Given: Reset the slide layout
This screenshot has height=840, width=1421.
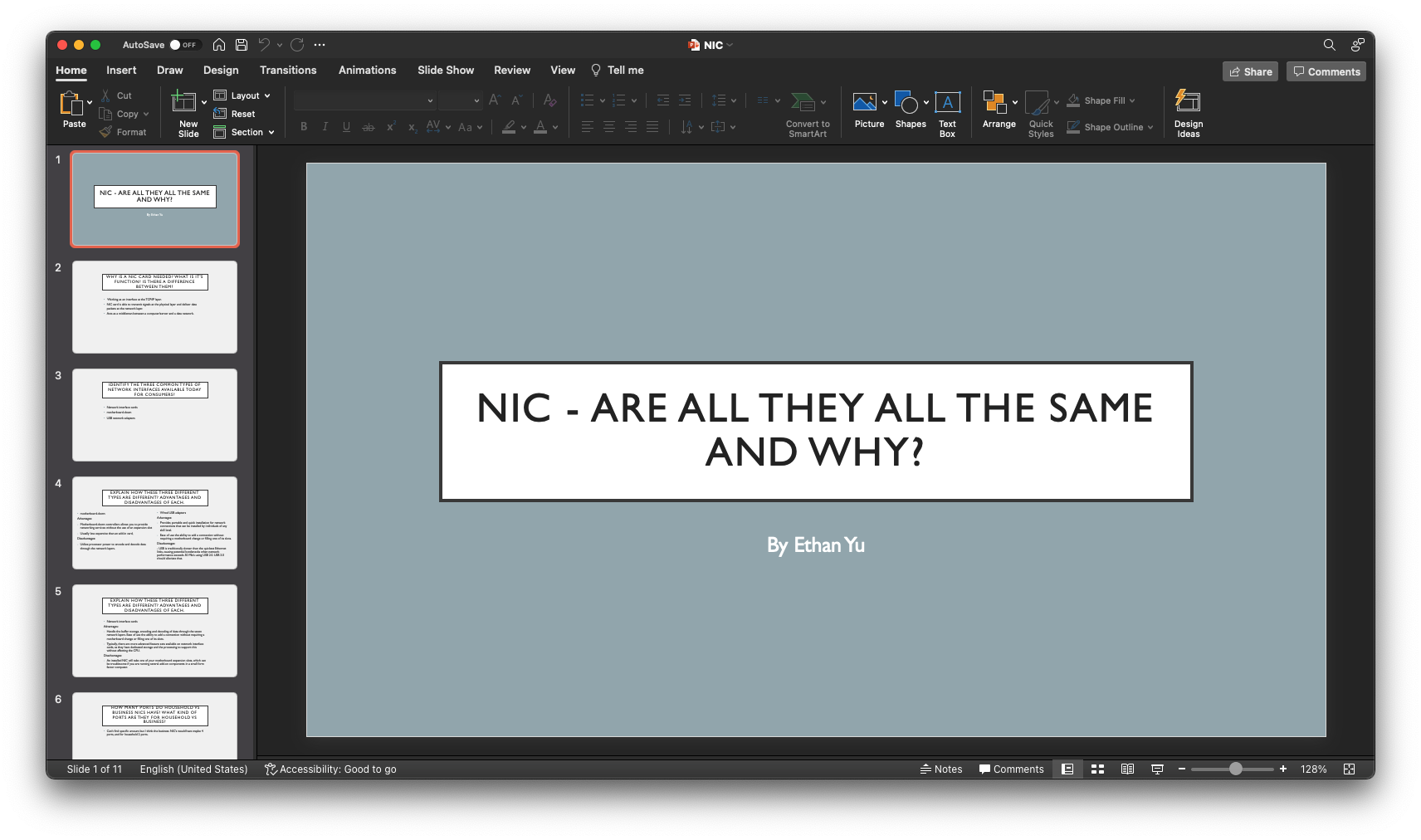Looking at the screenshot, I should click(x=234, y=114).
